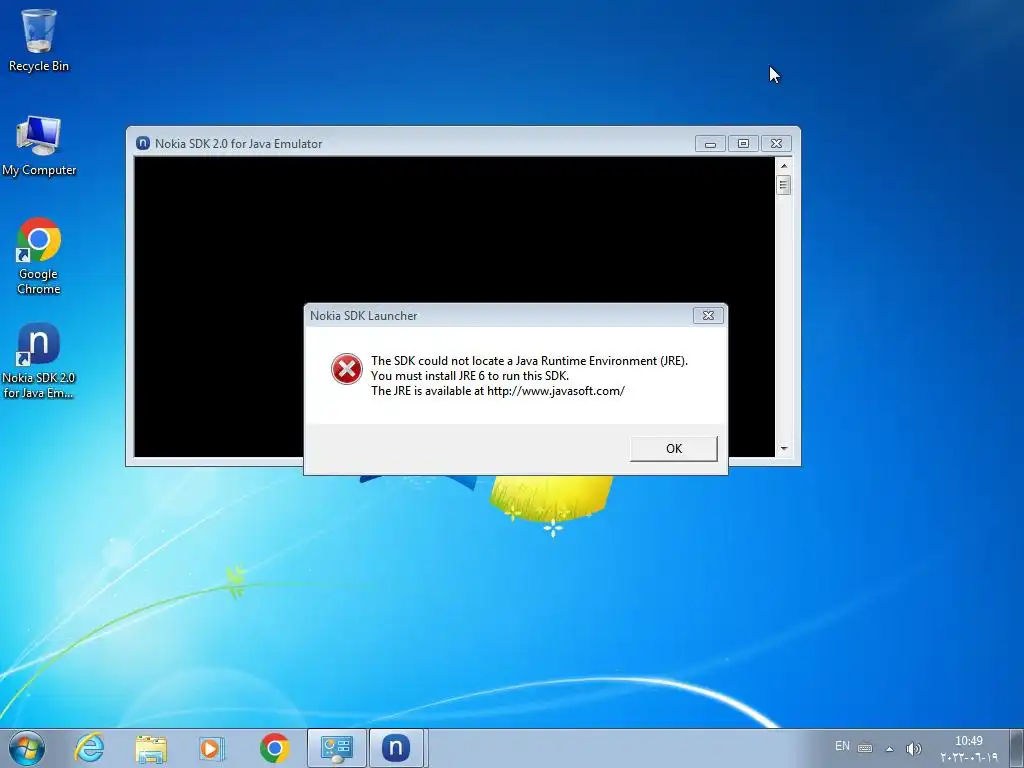Close the Nokia SDK 2.0 Emulator window
Image resolution: width=1024 pixels, height=768 pixels.
(776, 144)
